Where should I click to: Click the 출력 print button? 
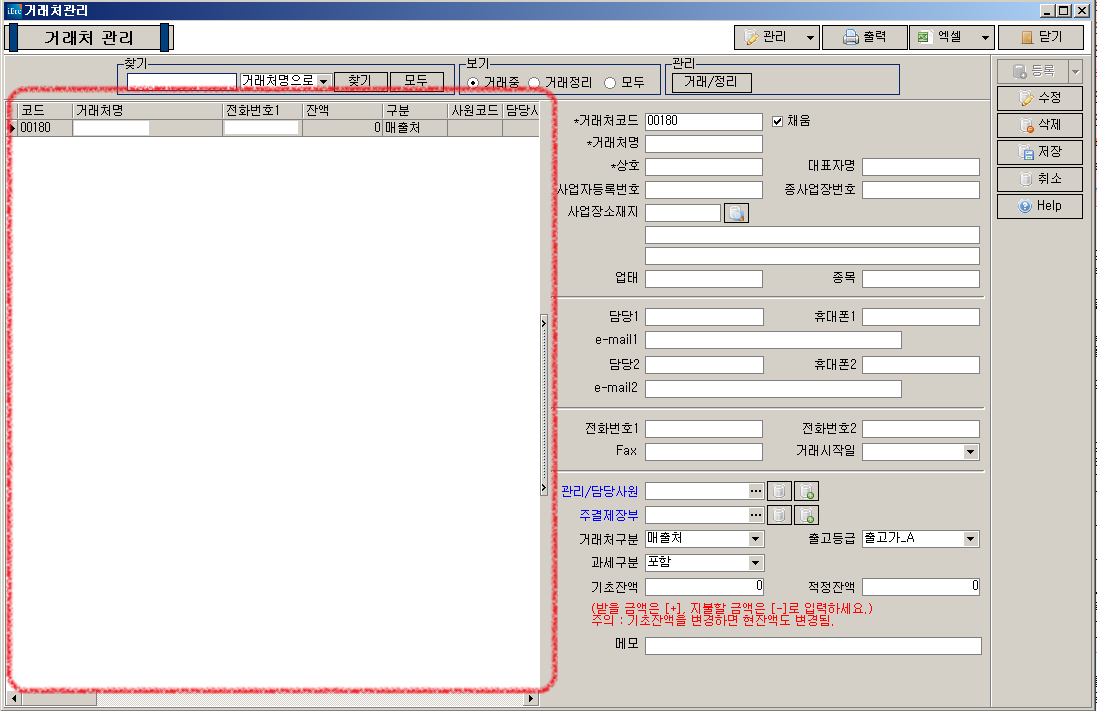tap(865, 37)
